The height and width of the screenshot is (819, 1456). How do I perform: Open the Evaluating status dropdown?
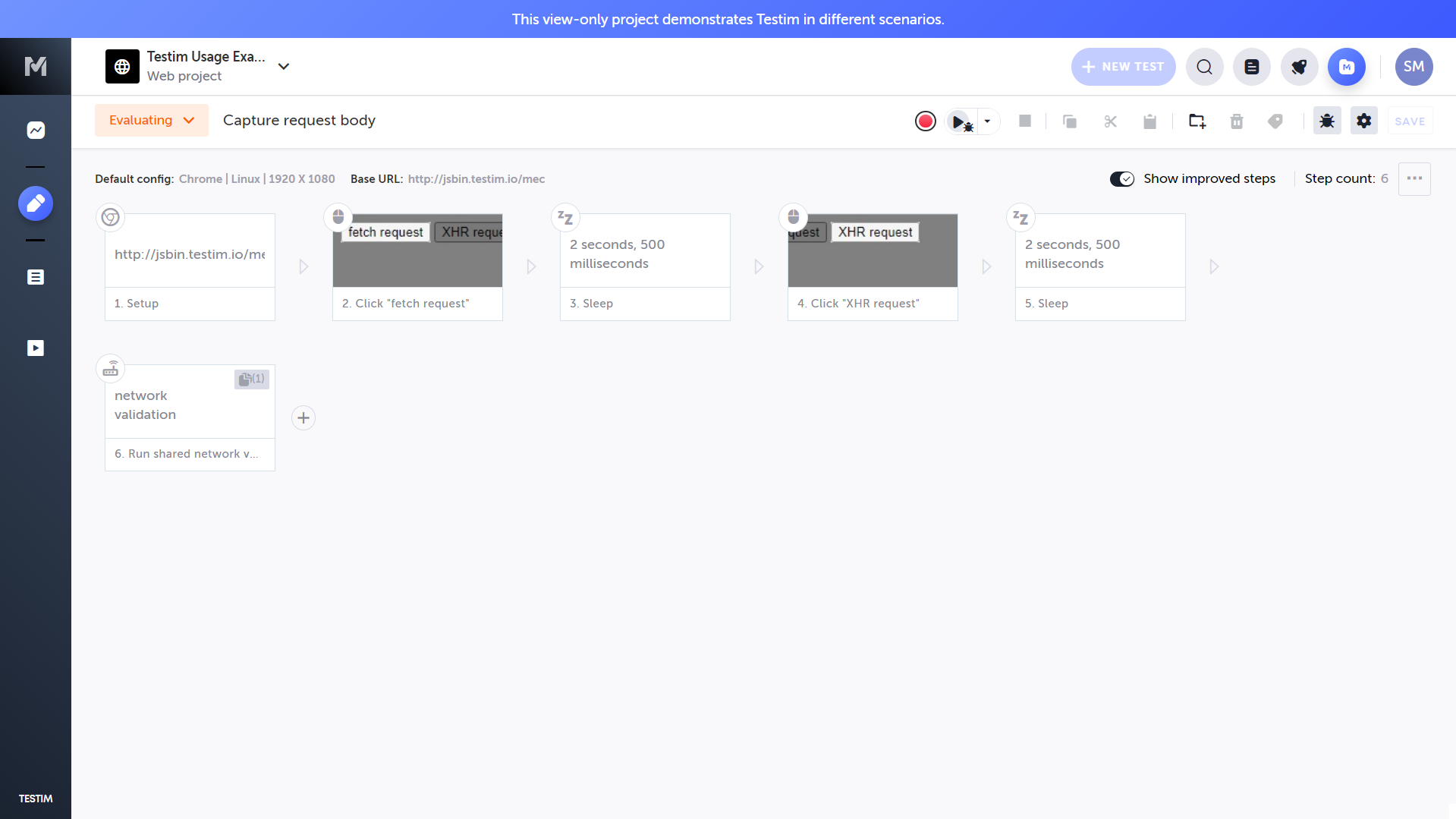[x=151, y=120]
